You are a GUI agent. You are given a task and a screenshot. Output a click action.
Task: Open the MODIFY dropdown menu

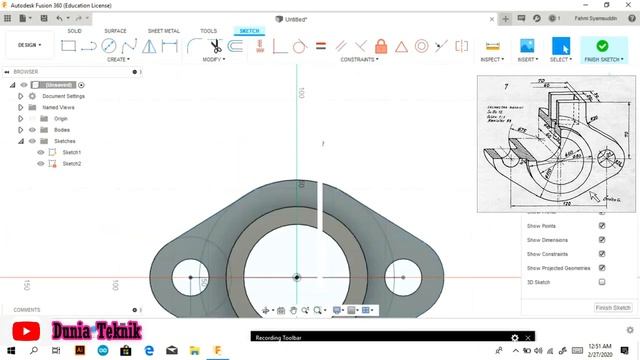214,60
